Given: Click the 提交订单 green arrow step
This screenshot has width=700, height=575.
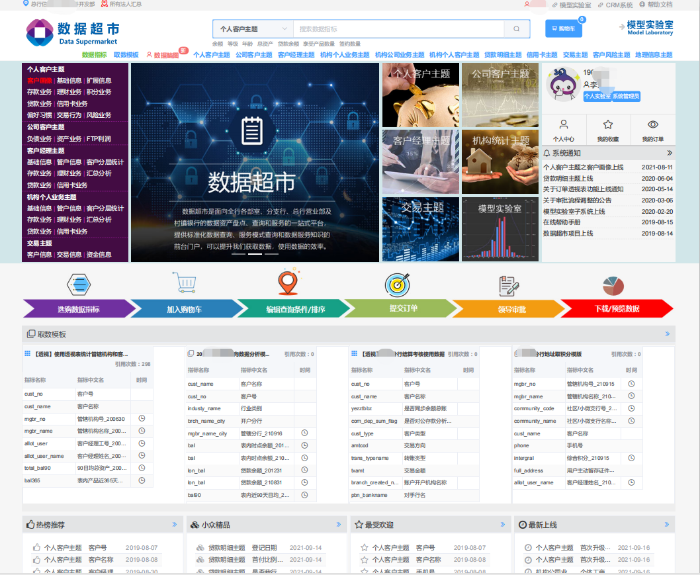Looking at the screenshot, I should 401,309.
